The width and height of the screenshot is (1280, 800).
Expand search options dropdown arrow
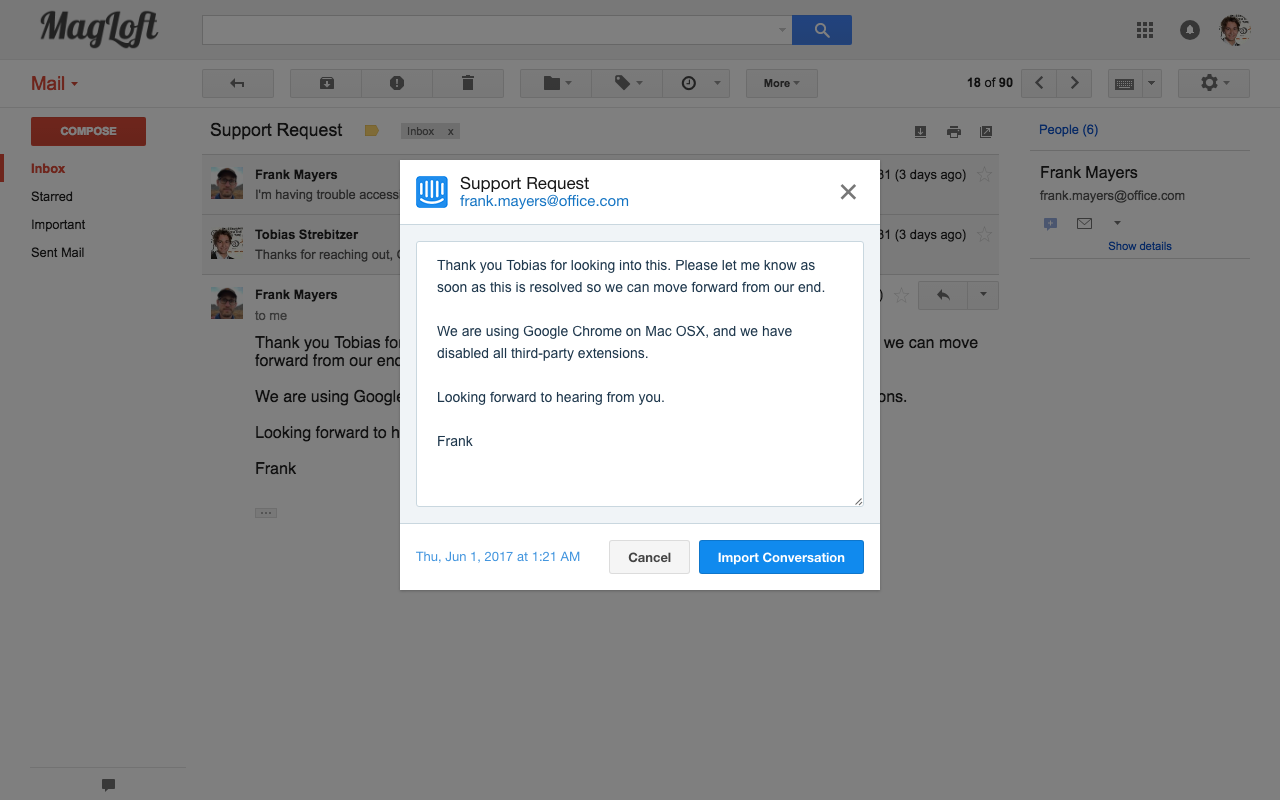point(783,30)
